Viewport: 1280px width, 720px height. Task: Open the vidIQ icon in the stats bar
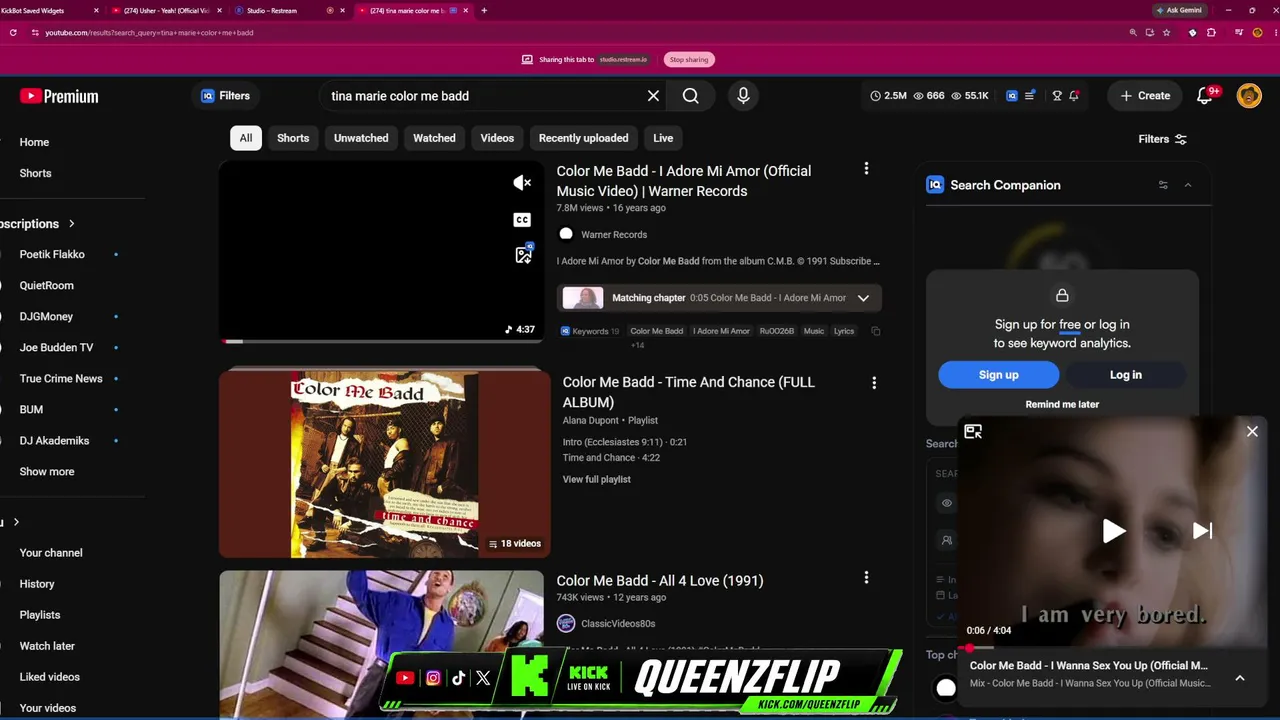1012,96
